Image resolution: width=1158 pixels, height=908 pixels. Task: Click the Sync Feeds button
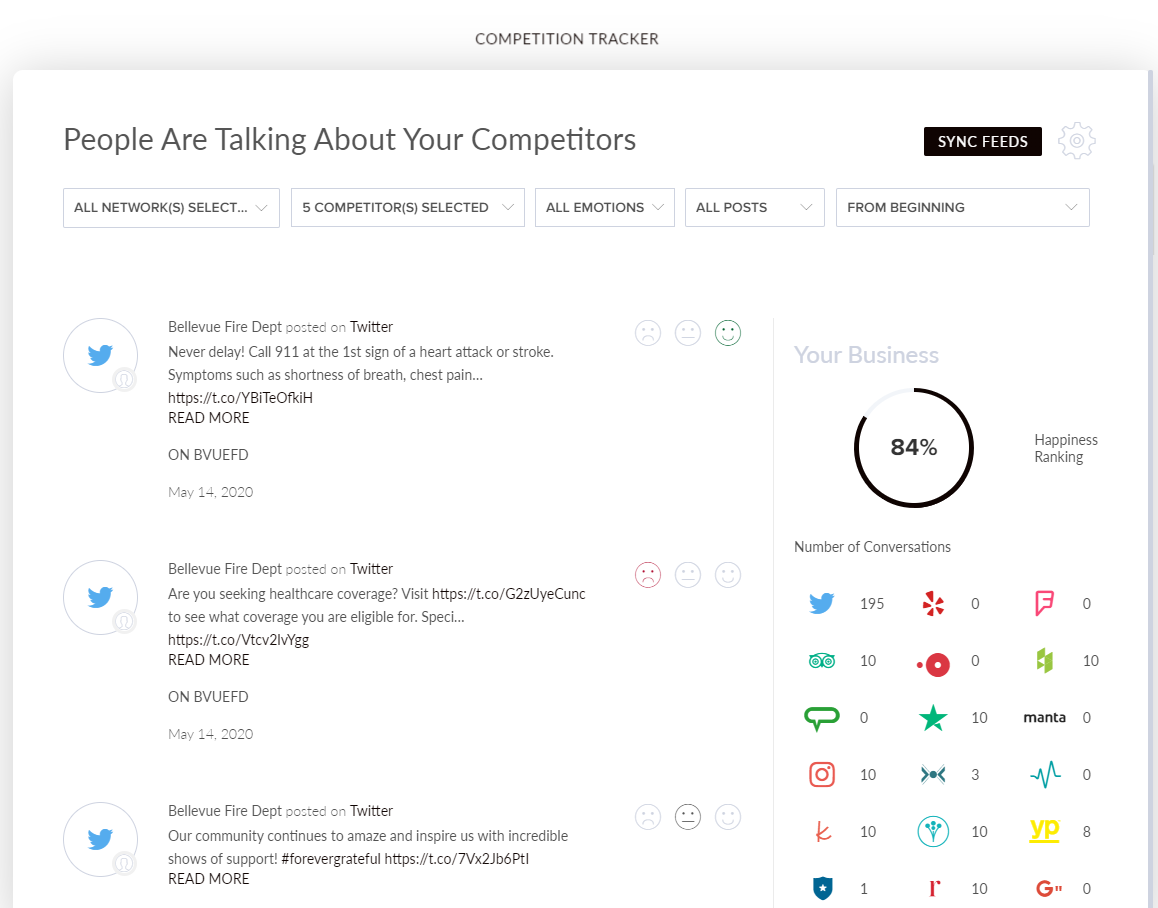coord(982,142)
